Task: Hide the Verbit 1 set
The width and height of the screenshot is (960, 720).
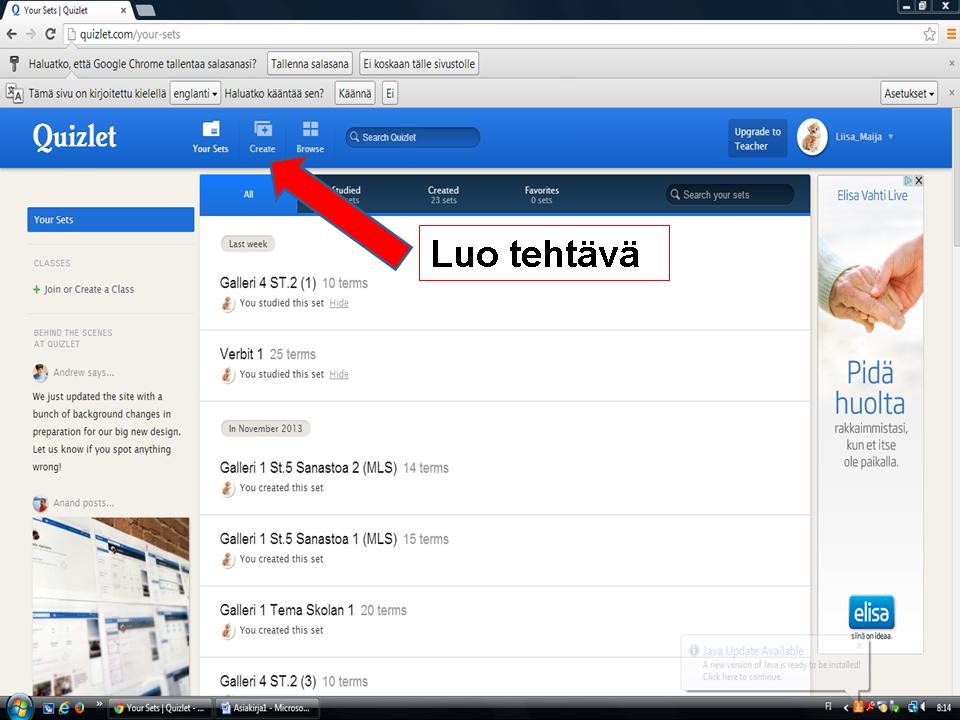Action: [x=339, y=374]
